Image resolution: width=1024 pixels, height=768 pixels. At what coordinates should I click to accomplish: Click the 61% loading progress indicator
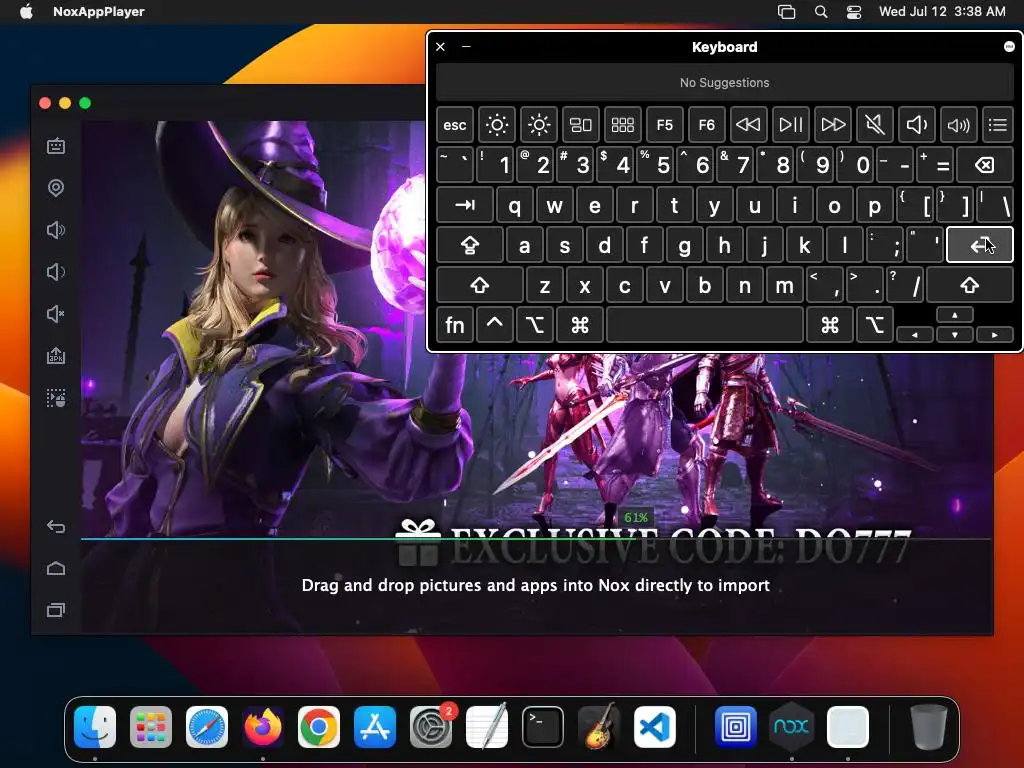[x=636, y=517]
